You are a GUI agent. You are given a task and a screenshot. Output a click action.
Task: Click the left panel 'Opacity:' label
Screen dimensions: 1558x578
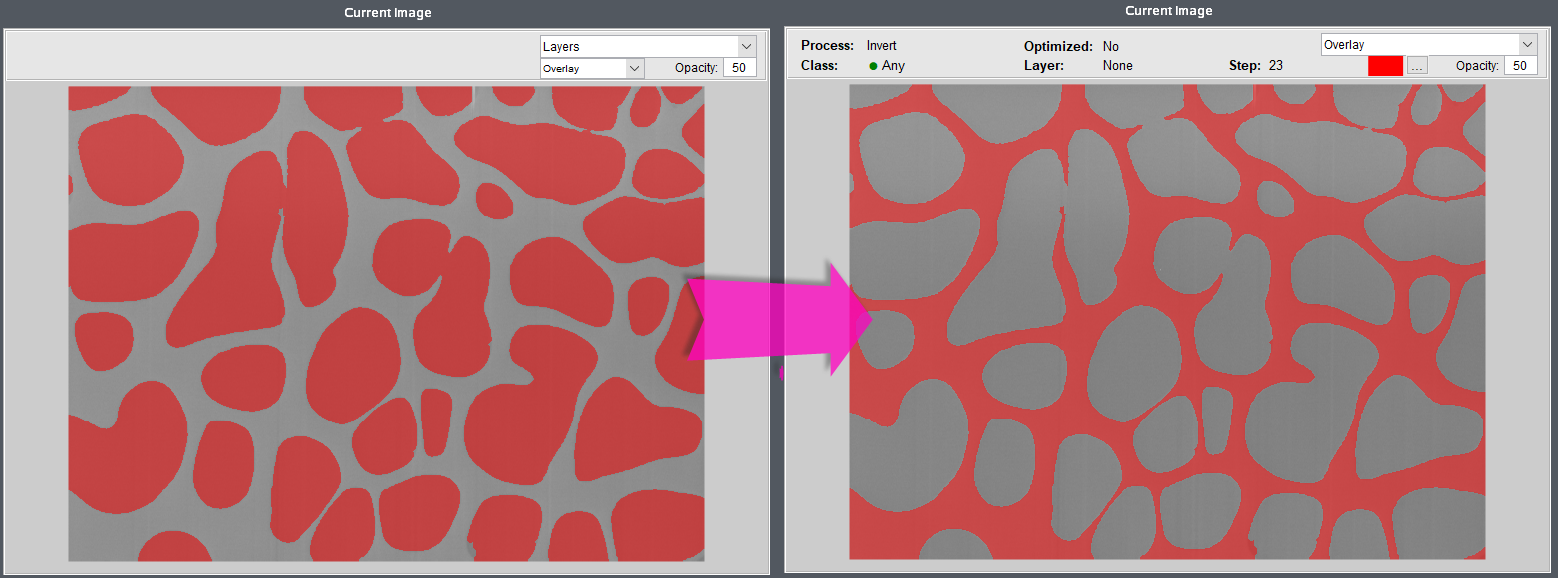click(x=696, y=68)
